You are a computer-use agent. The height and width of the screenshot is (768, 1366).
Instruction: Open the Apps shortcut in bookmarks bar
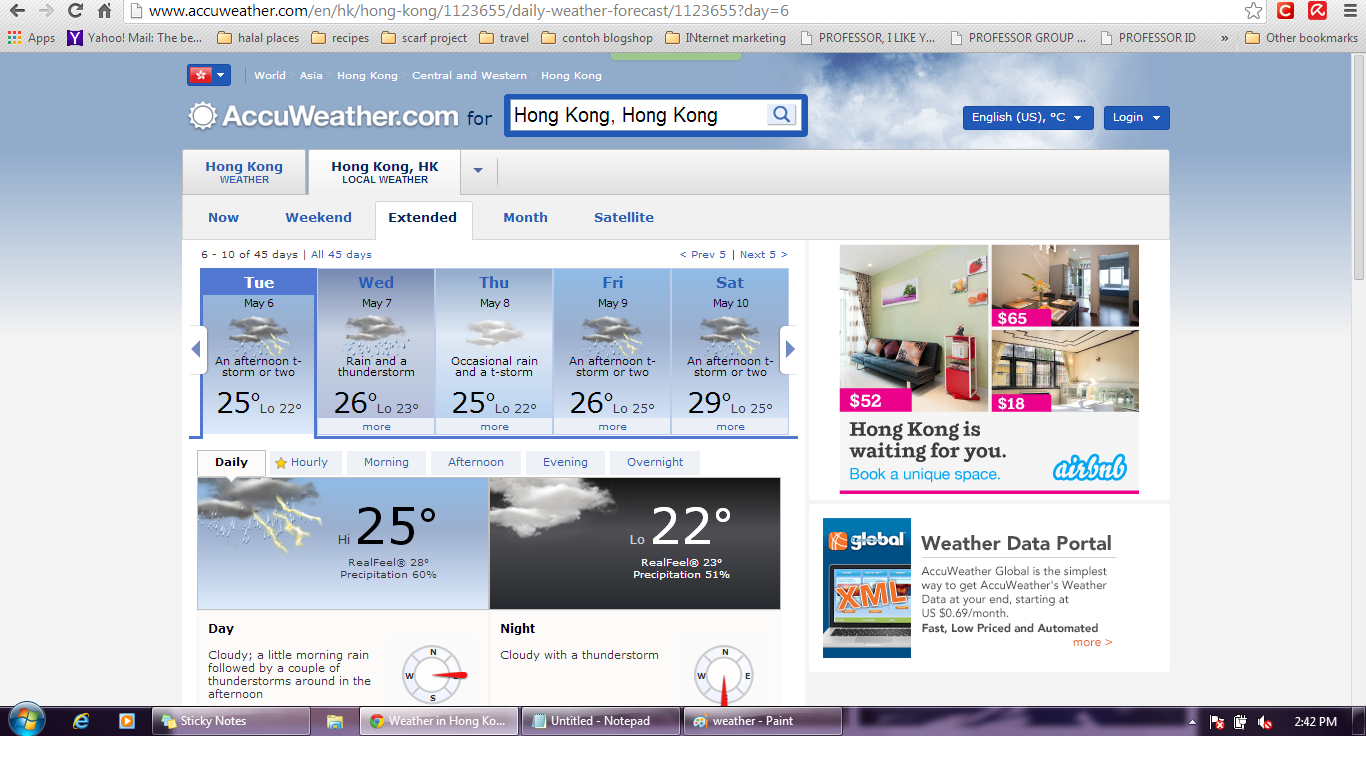click(x=32, y=38)
